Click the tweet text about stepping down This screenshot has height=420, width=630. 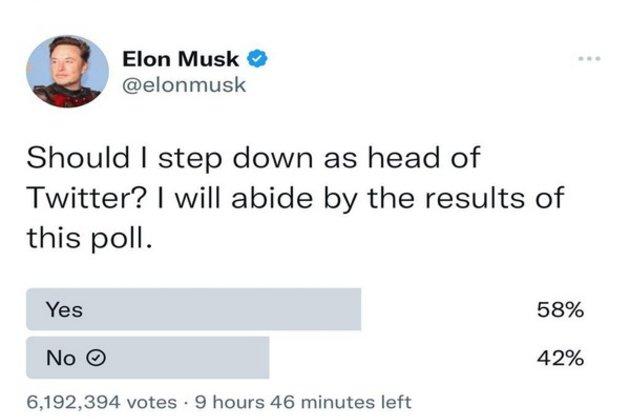295,197
